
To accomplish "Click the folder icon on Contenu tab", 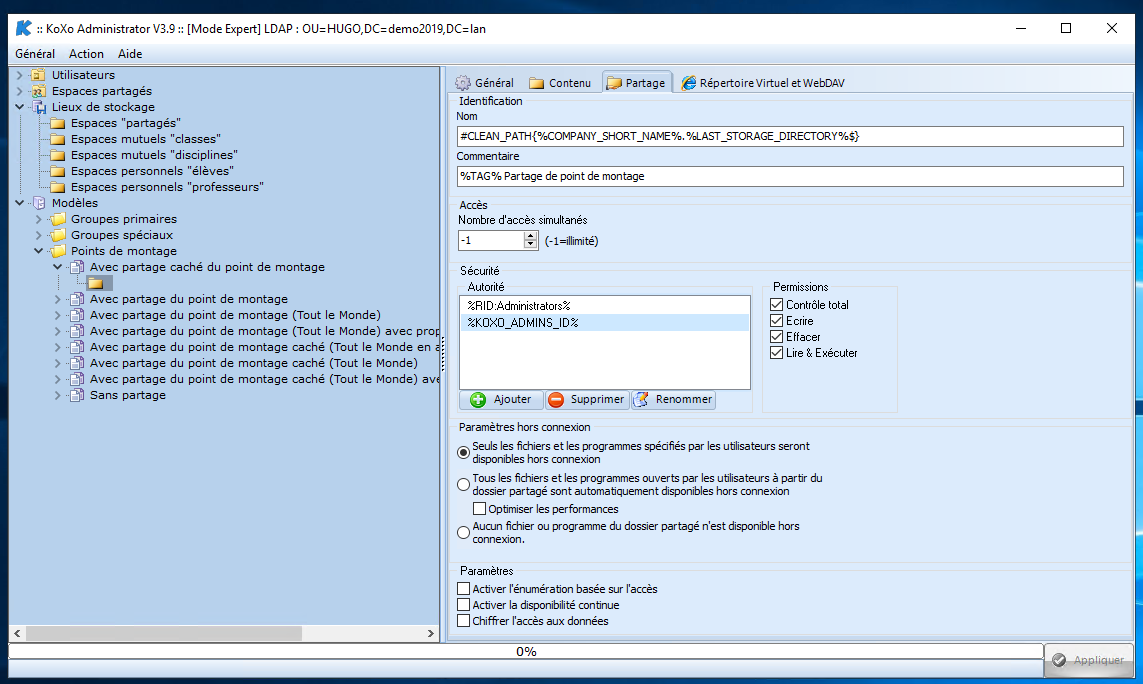I will 537,82.
